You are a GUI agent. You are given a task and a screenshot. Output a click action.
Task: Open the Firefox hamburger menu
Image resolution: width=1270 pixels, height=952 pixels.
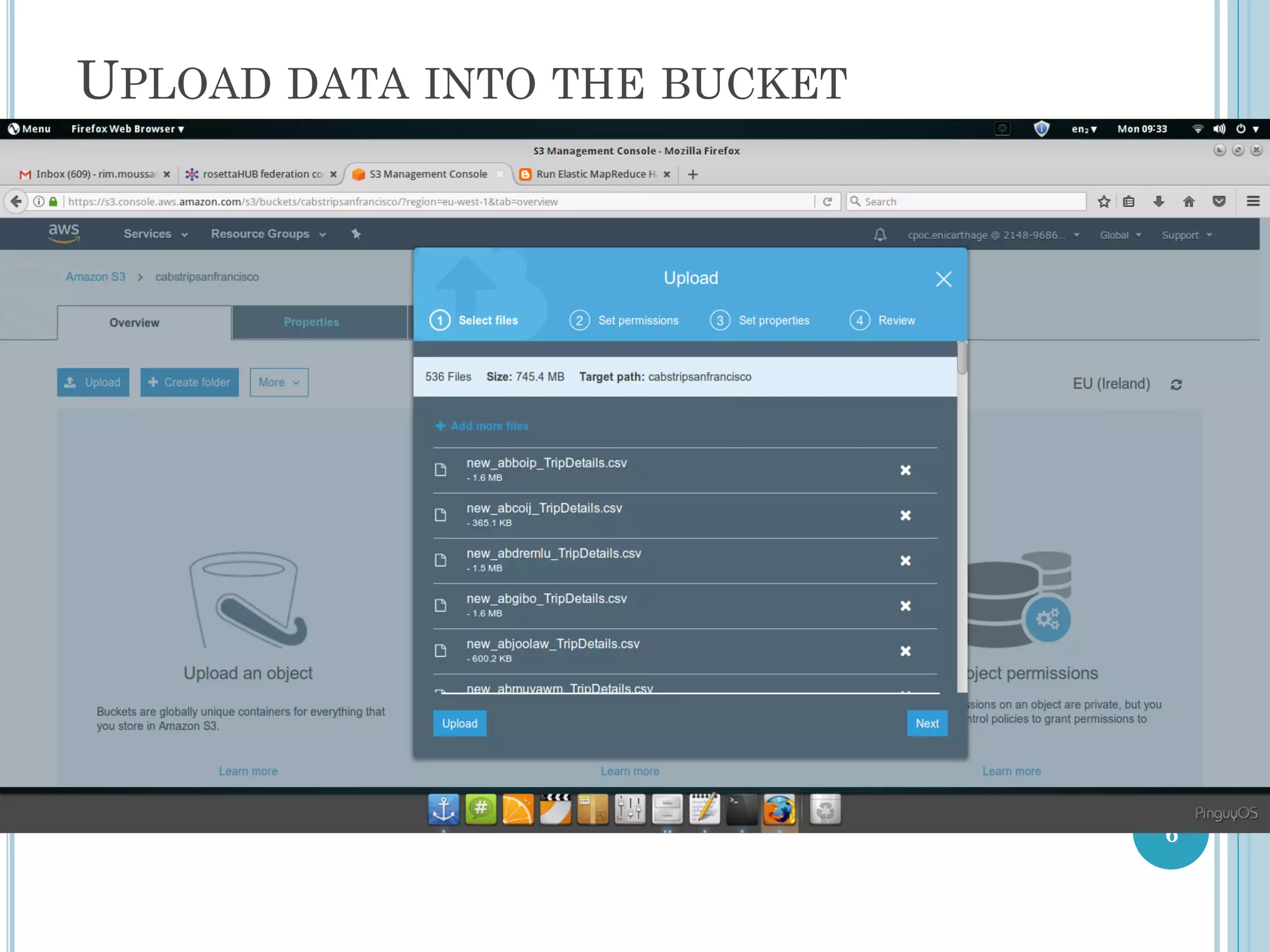coord(1253,201)
